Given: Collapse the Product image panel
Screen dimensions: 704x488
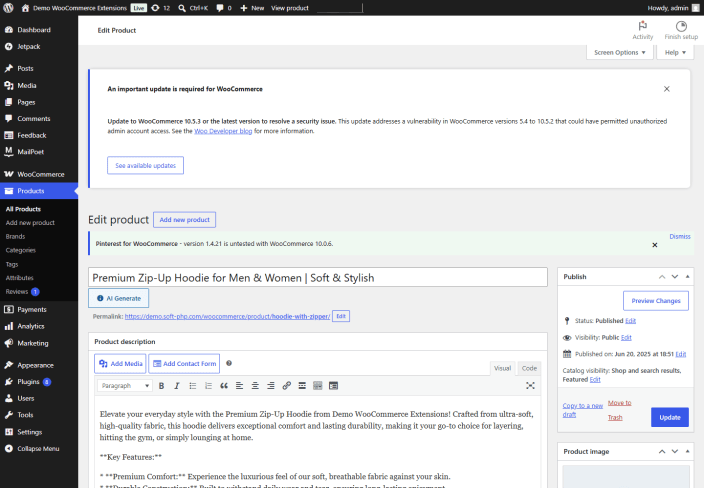Looking at the screenshot, I should [x=687, y=451].
